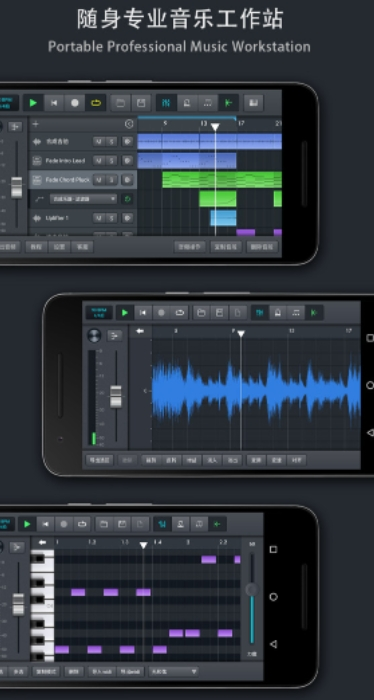This screenshot has width=374, height=700.
Task: Click the playhead marker above the waveform
Action: (x=241, y=333)
